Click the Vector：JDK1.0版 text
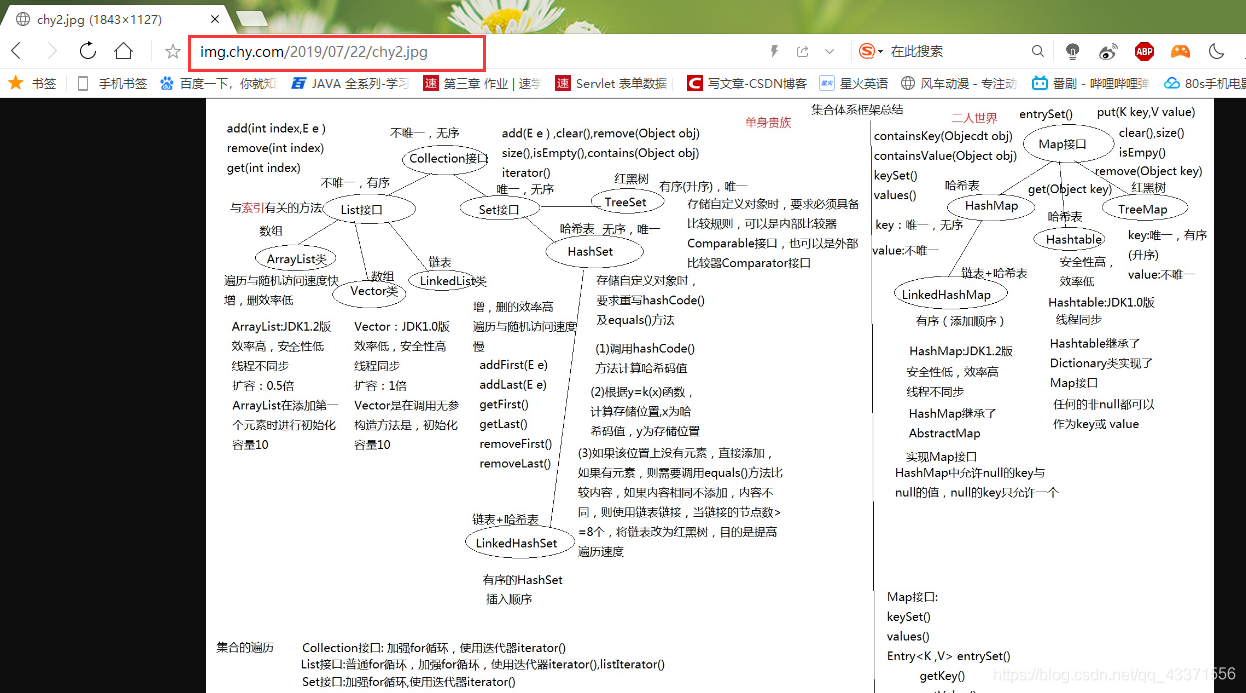This screenshot has height=693, width=1246. click(x=402, y=326)
